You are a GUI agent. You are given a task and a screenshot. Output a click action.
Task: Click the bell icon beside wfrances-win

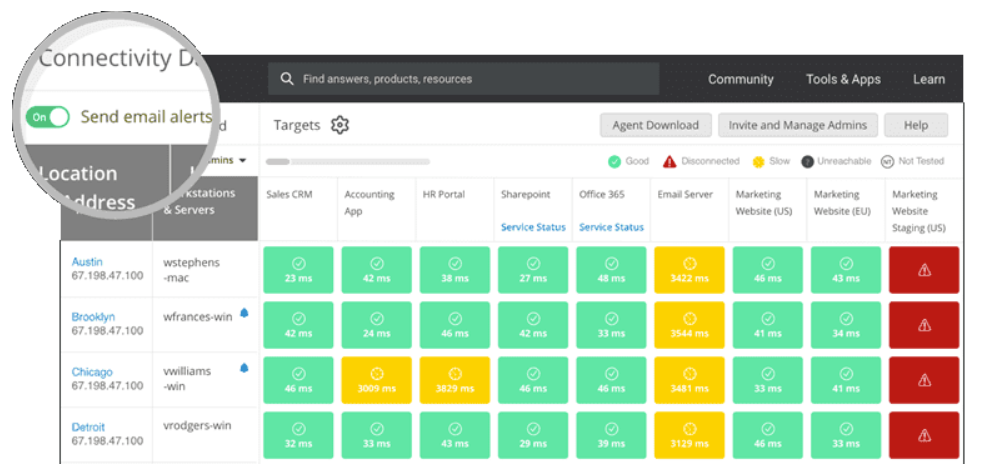click(244, 313)
